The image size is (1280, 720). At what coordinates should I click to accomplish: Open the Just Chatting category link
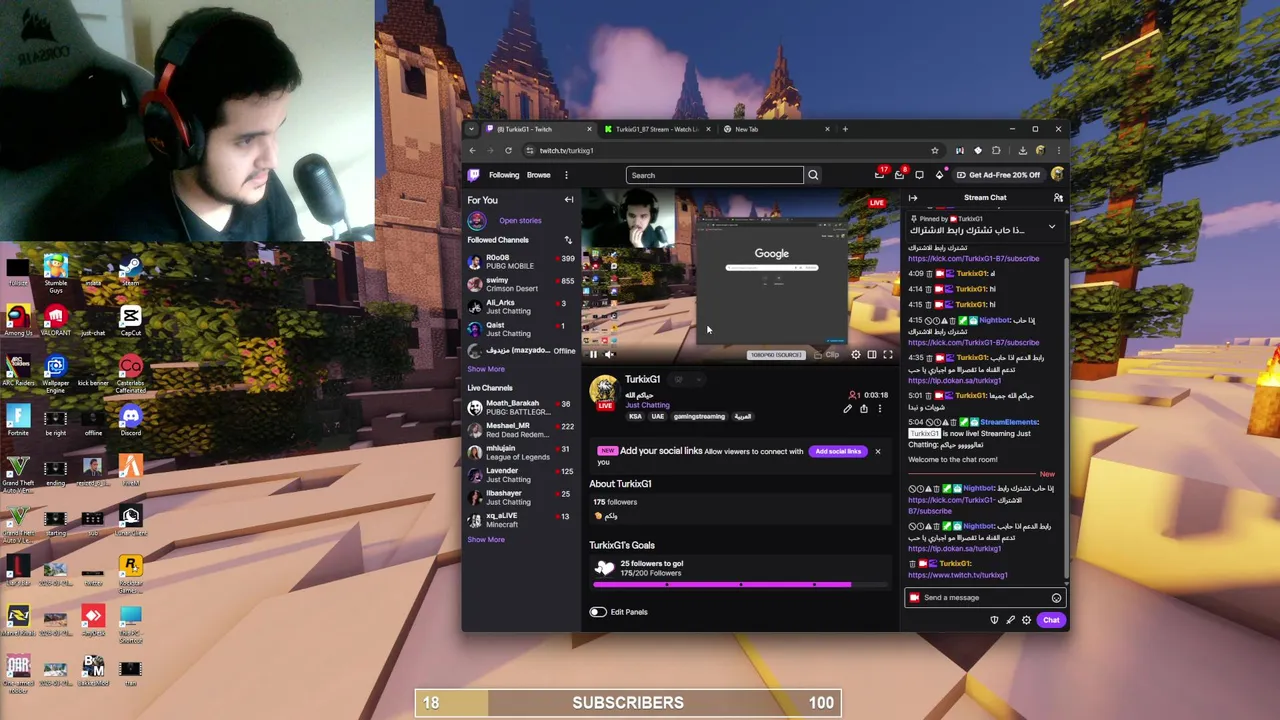[648, 405]
